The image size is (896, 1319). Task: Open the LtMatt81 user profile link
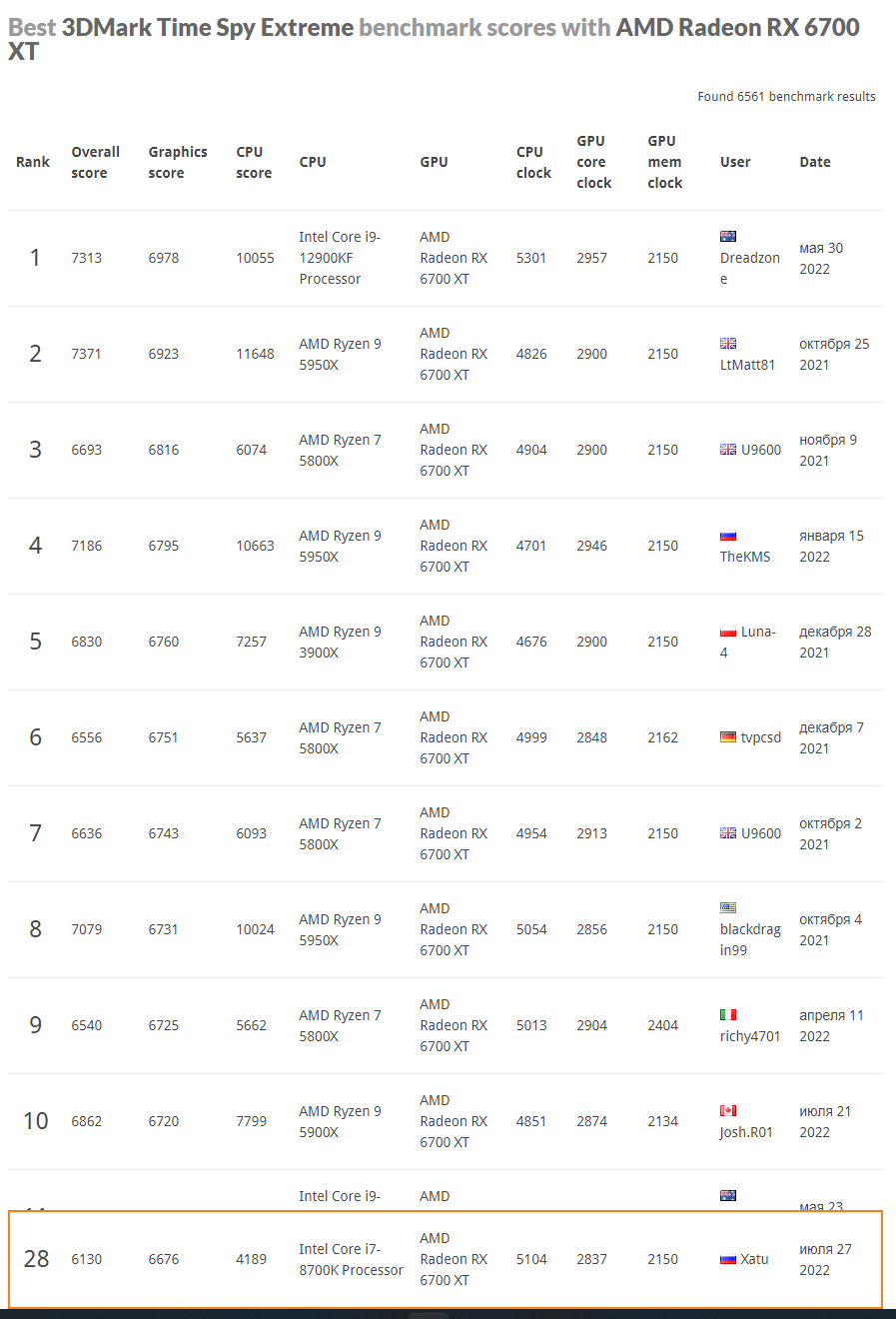coord(747,365)
